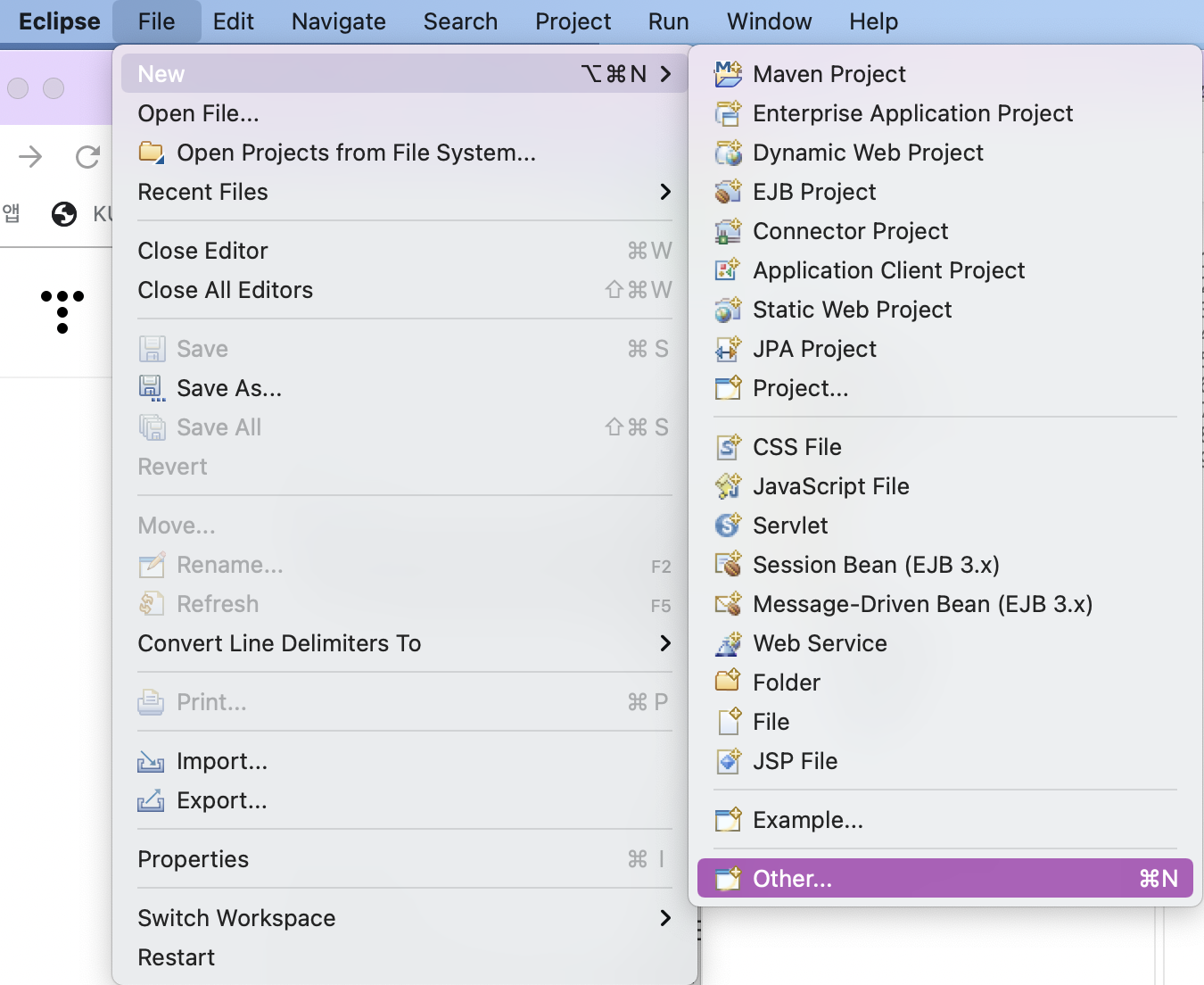
Task: Click the Save As disk icon
Action: click(152, 388)
